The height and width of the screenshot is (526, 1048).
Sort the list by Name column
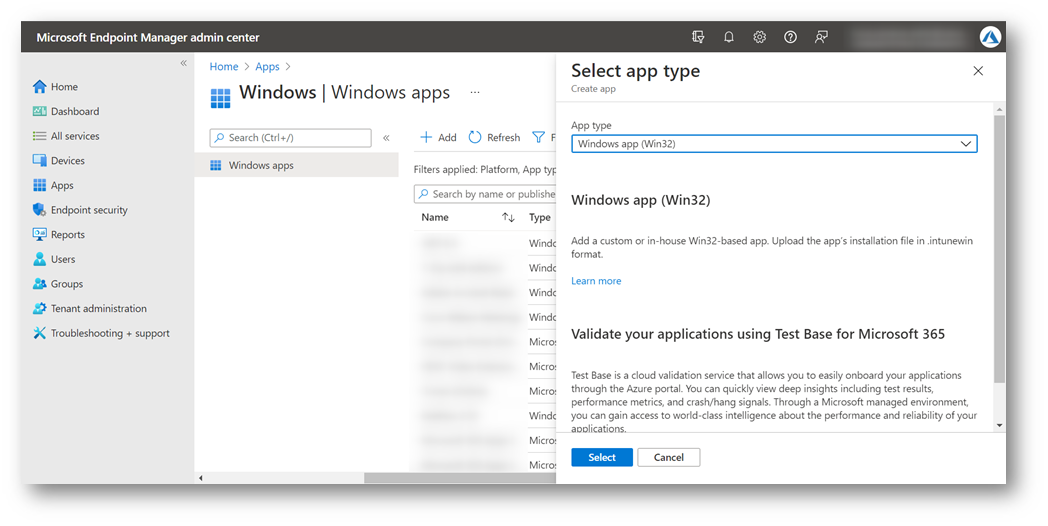point(508,217)
